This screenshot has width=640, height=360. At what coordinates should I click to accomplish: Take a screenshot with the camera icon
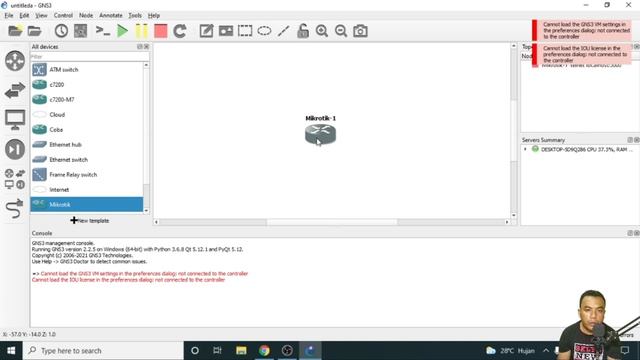360,31
